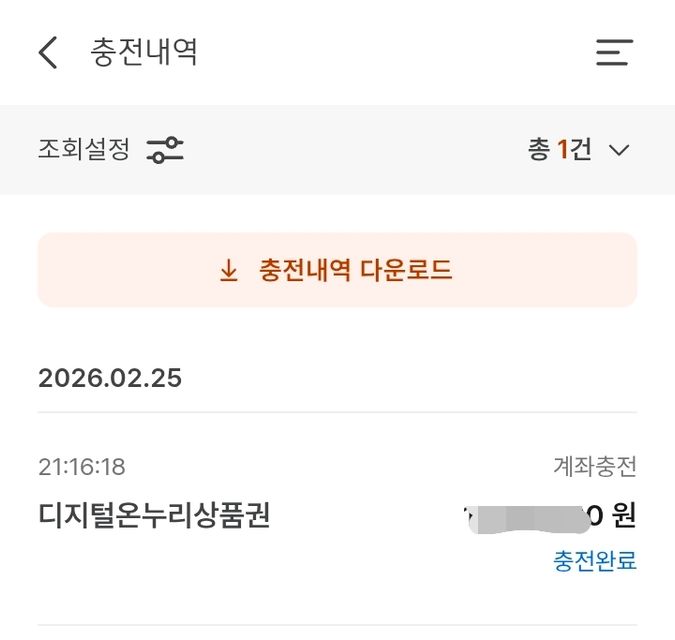The width and height of the screenshot is (675, 640).
Task: Click the 21:16:18 timestamp
Action: [82, 467]
